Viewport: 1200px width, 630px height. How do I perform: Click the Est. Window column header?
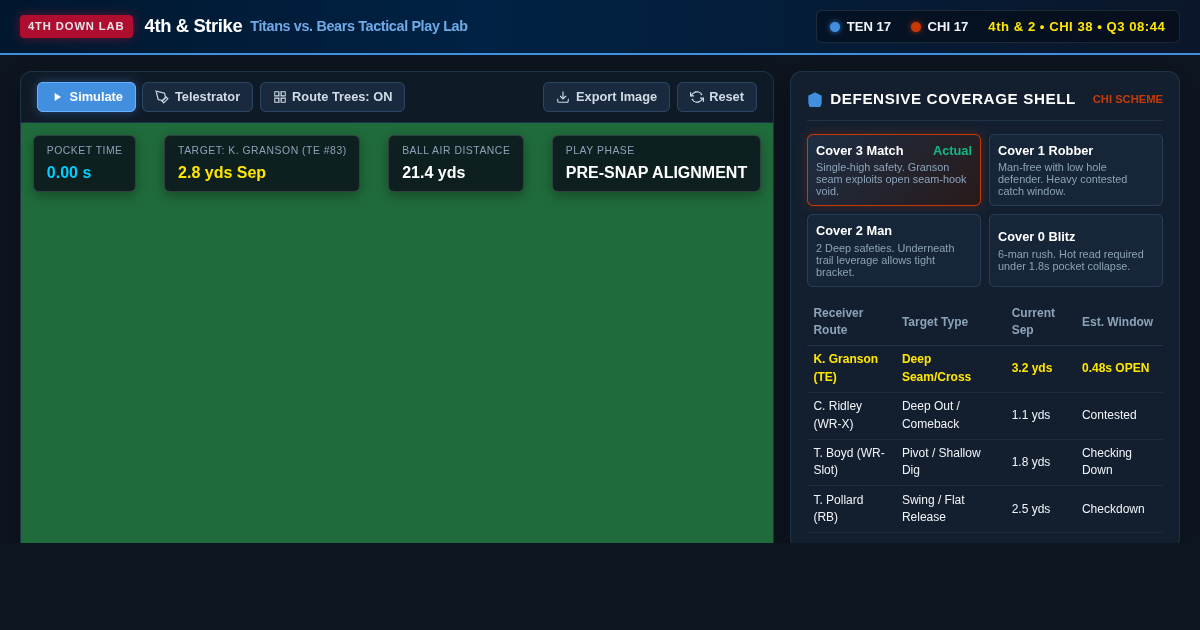[1117, 322]
